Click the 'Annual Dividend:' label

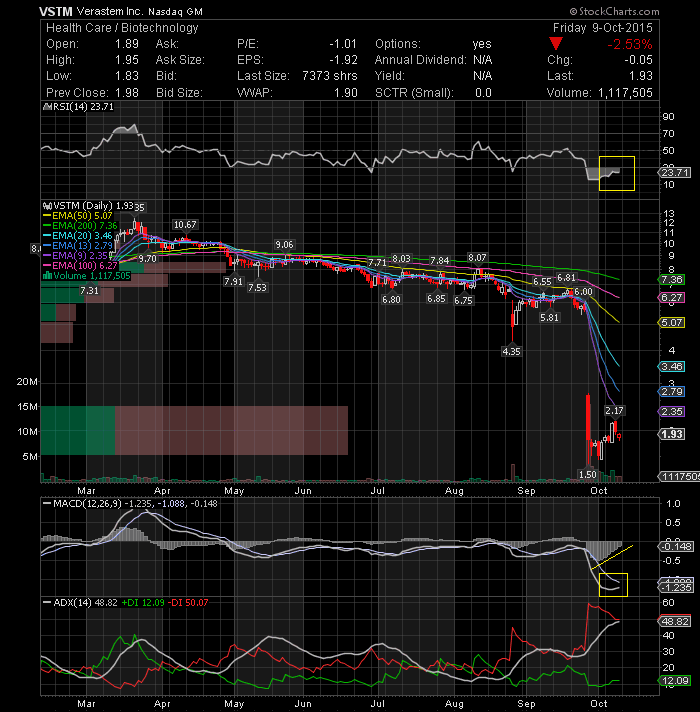421,60
